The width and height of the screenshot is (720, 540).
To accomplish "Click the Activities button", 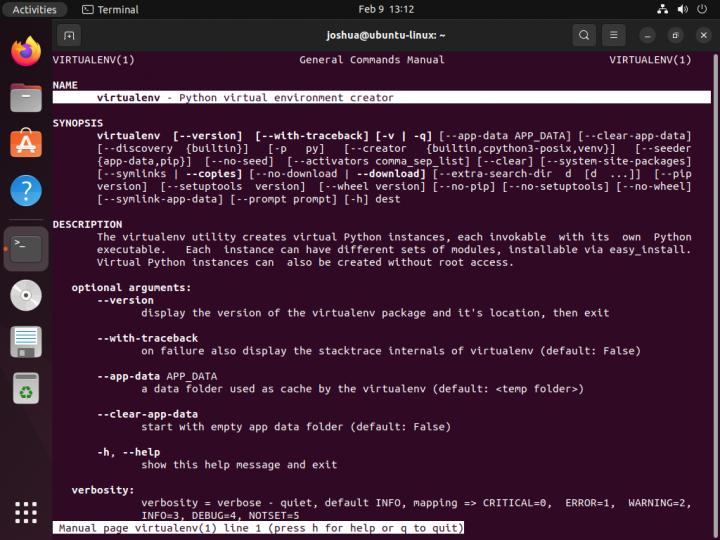I will click(x=34, y=9).
